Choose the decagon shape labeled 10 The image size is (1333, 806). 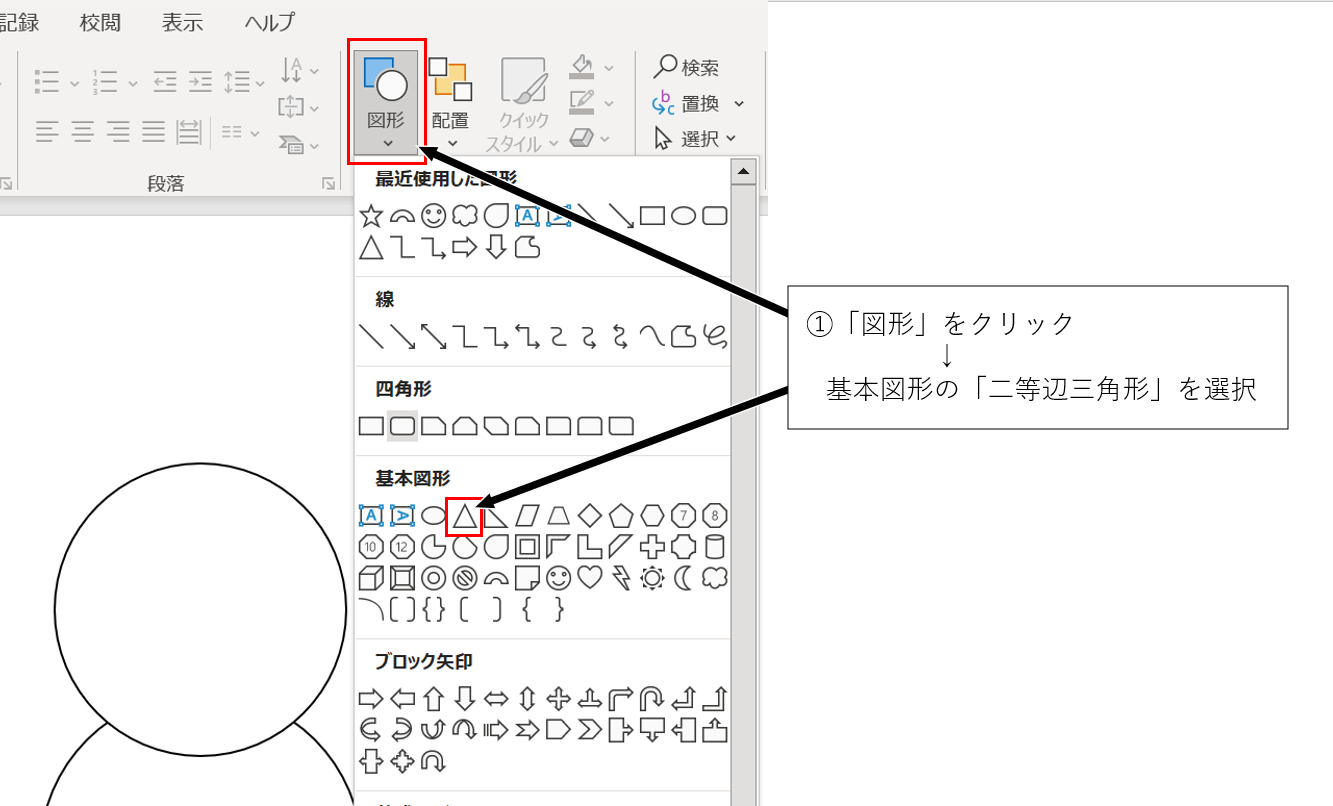click(371, 547)
